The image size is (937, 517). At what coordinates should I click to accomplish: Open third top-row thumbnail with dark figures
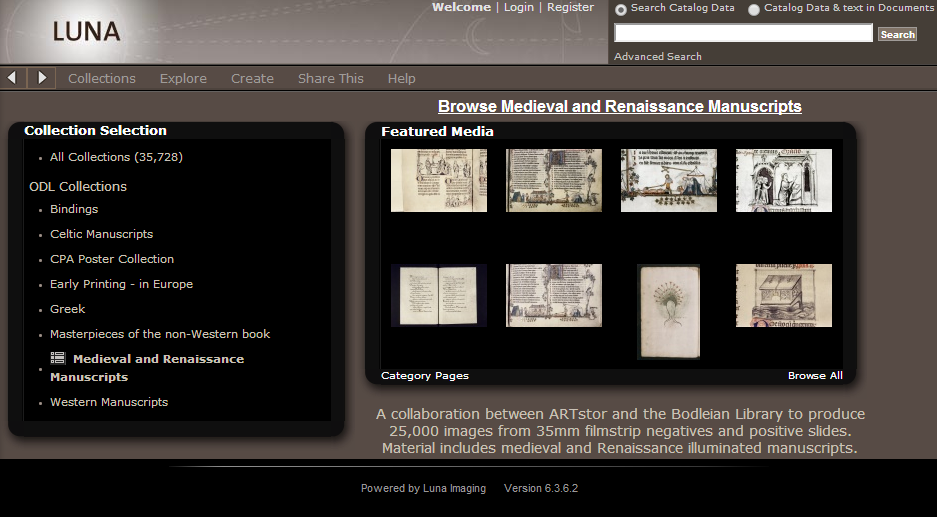[669, 181]
